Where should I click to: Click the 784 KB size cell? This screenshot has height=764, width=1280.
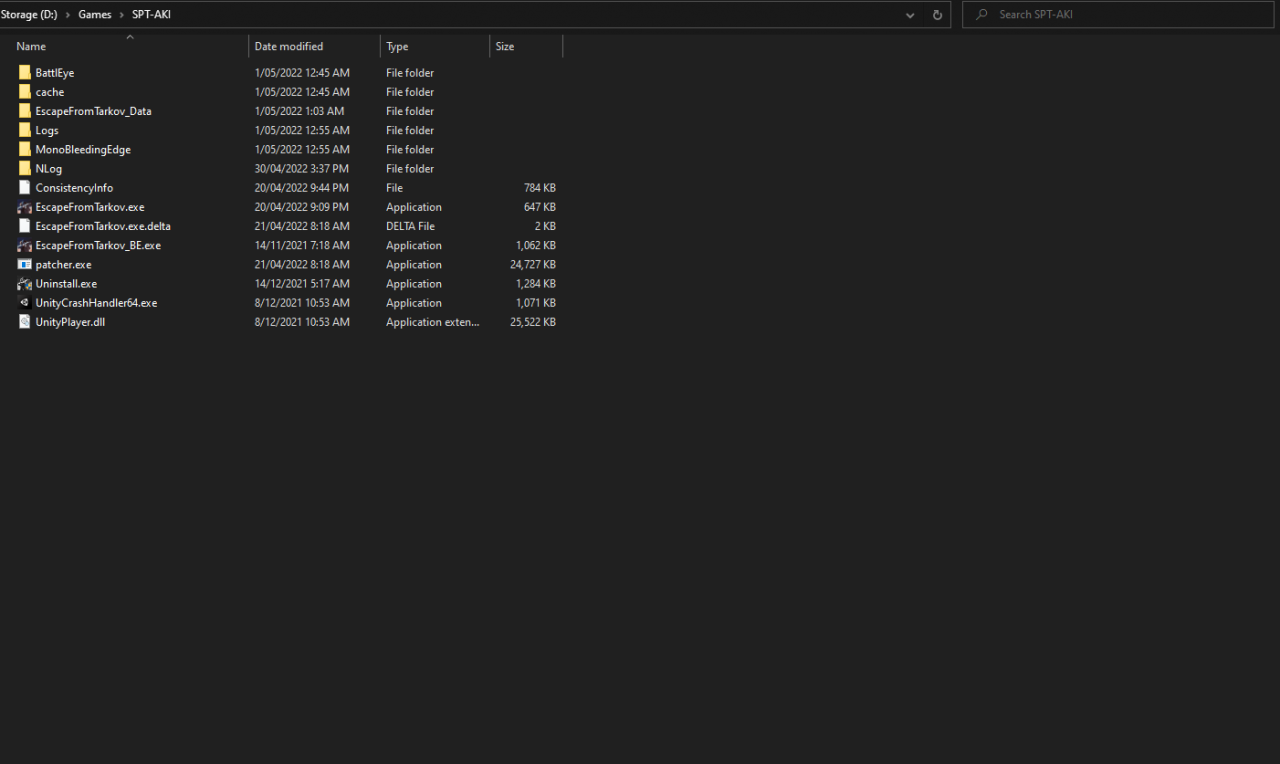tap(540, 188)
